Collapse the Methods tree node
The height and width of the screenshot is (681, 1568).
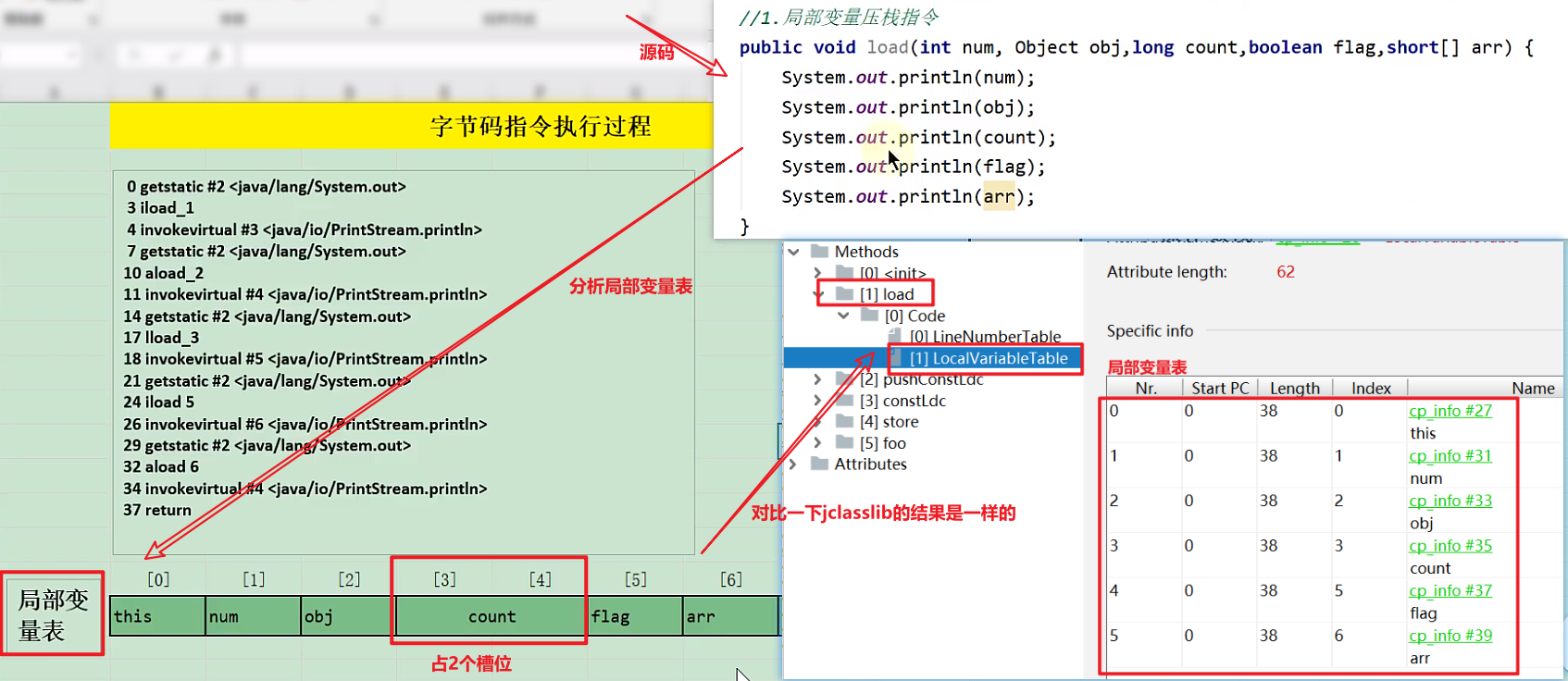(x=793, y=252)
